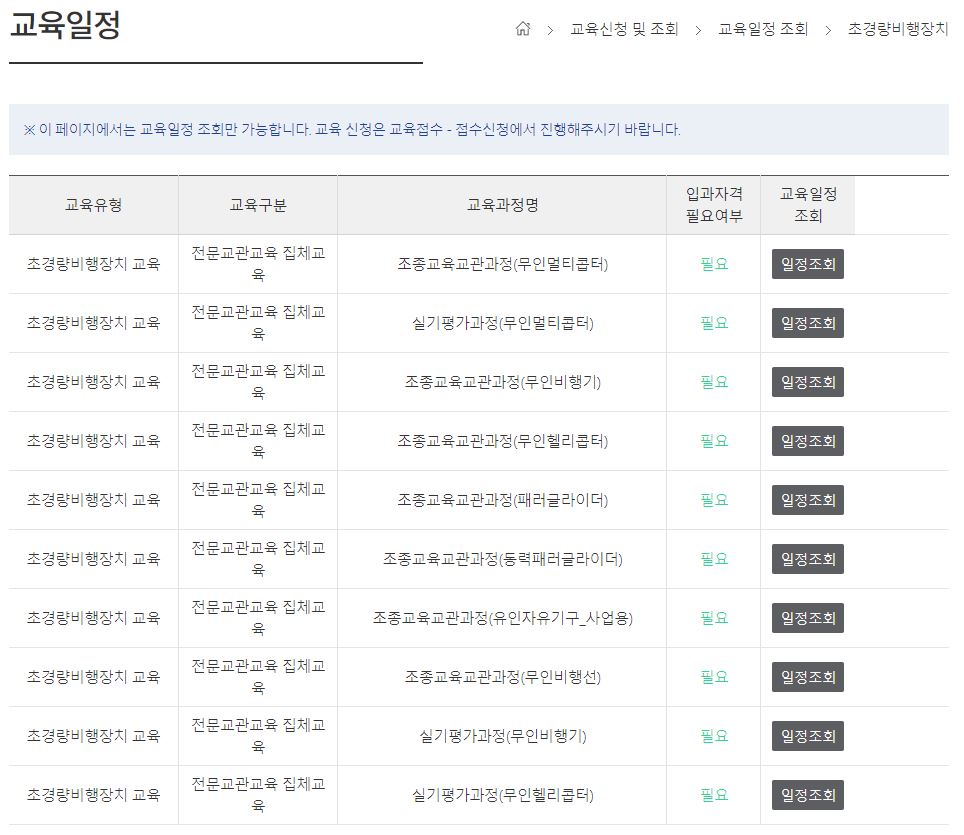
Task: Click 필요 in 조종교육교관과정(무인헬리콥터) row
Action: [x=714, y=441]
